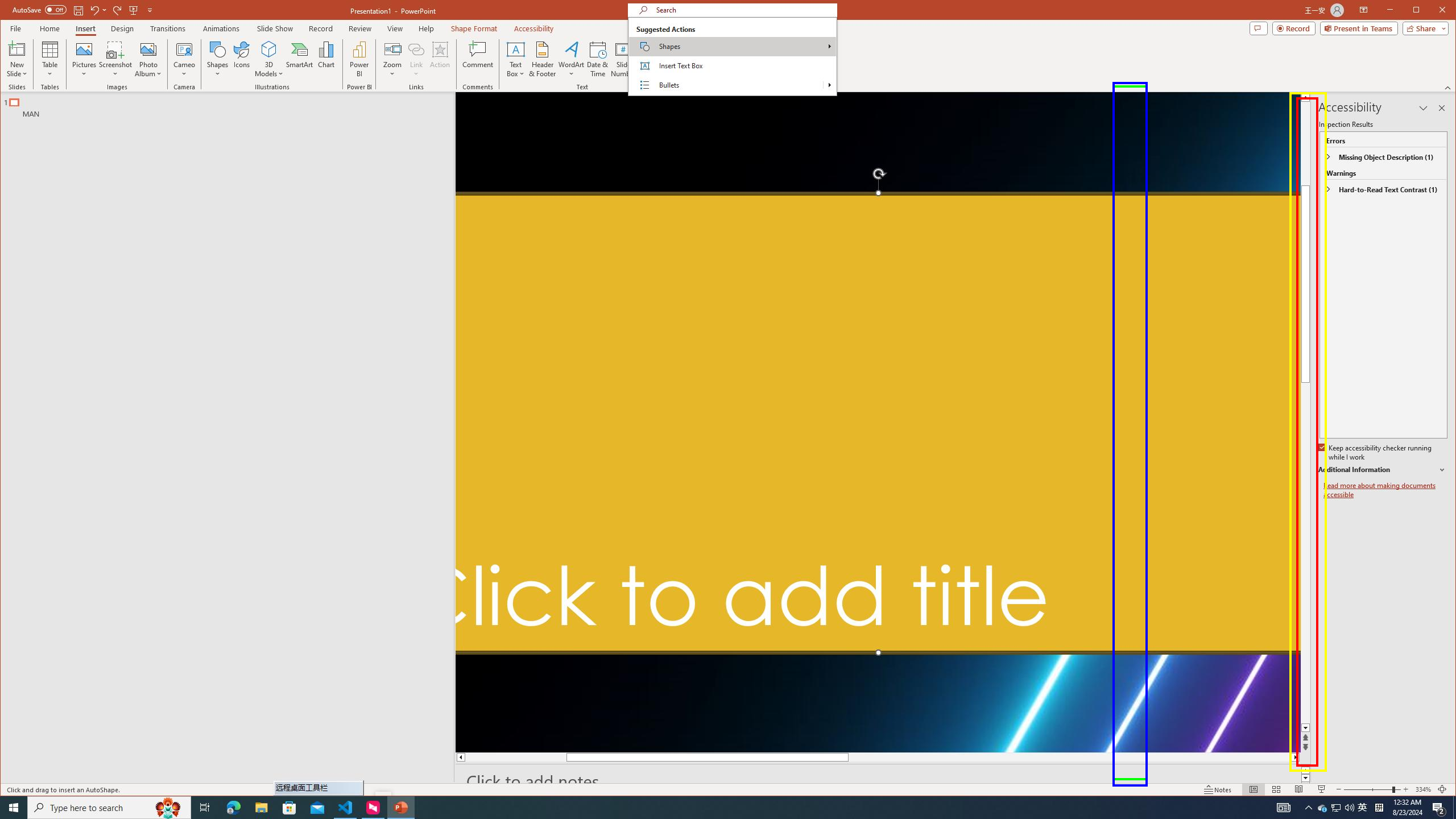This screenshot has width=1456, height=819.
Task: Open Read more about accessible documents link
Action: pyautogui.click(x=1379, y=490)
